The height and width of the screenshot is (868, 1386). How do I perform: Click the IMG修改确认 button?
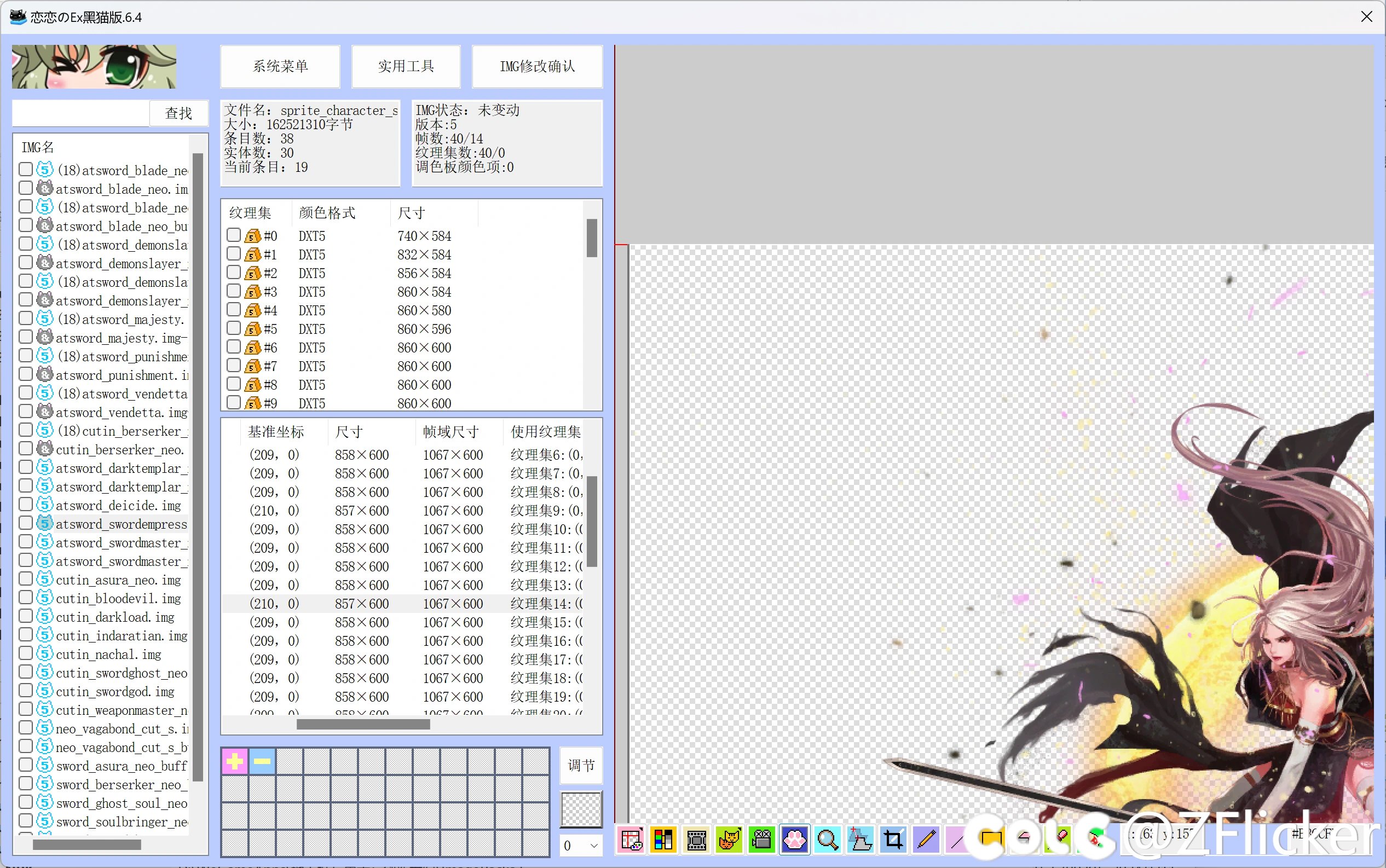[538, 67]
